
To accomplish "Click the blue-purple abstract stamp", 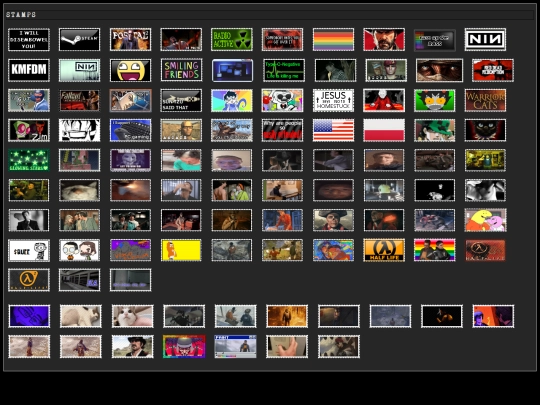I will (x=29, y=316).
